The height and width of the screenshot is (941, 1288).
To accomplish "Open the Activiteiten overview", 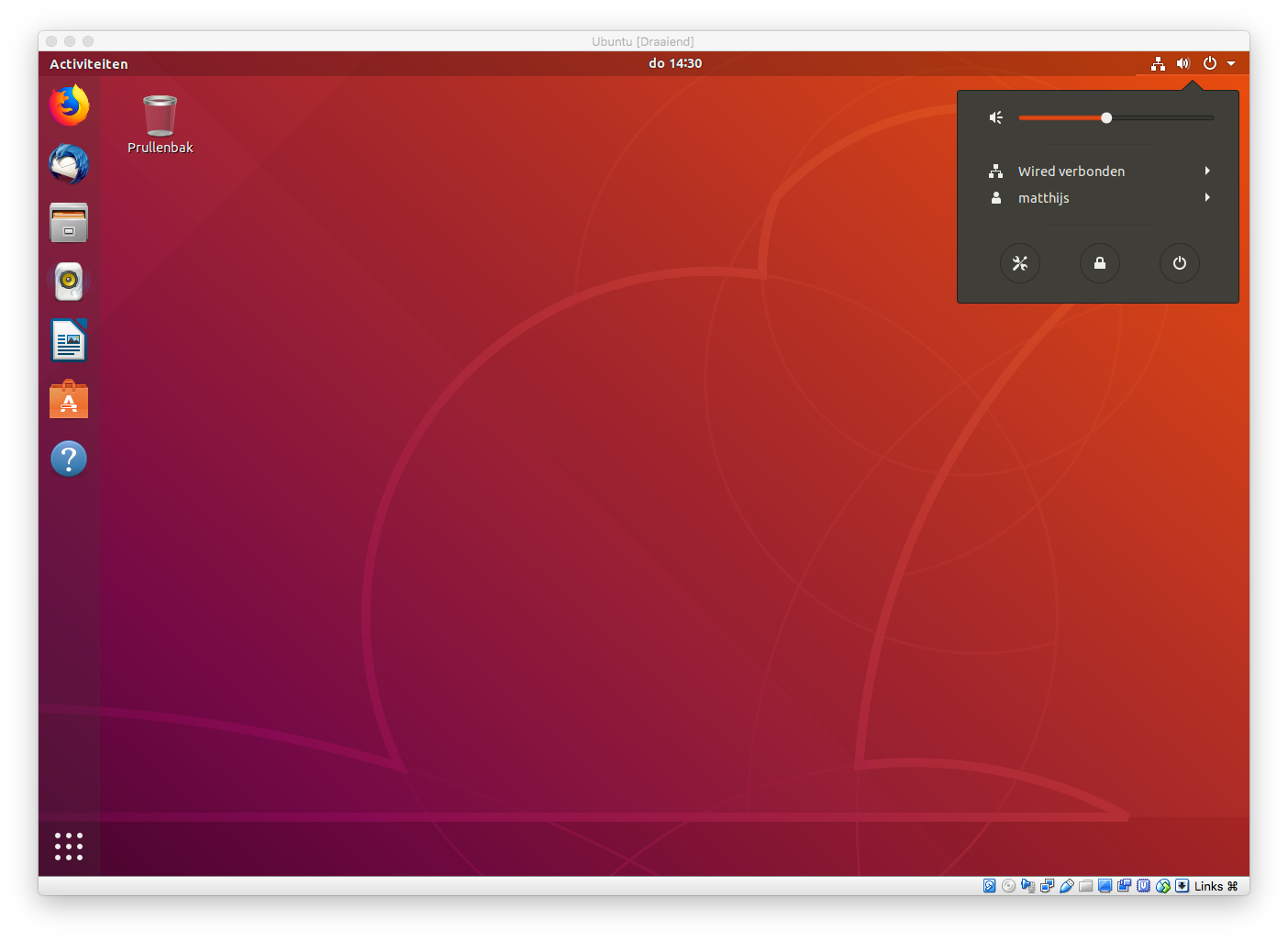I will pyautogui.click(x=89, y=63).
